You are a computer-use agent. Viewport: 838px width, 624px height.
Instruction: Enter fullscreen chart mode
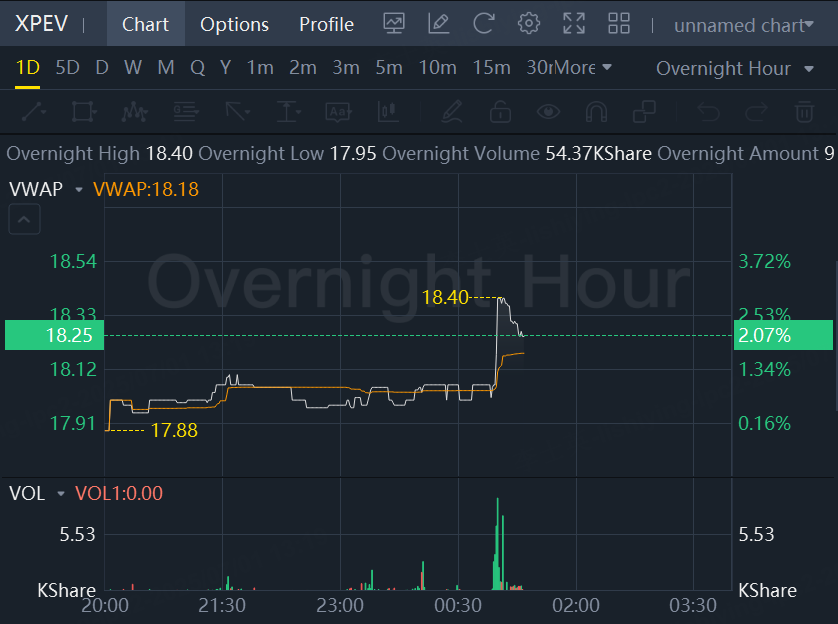[x=574, y=24]
